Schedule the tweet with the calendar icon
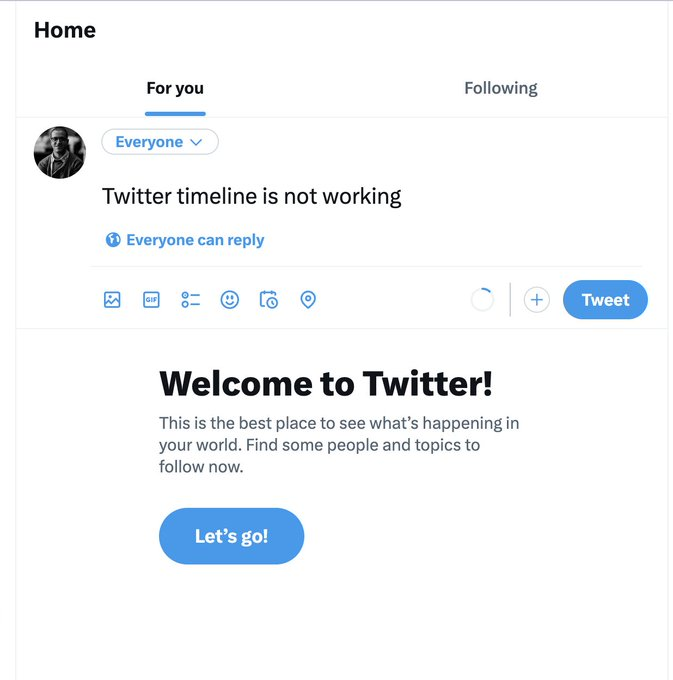The height and width of the screenshot is (680, 673). [269, 299]
